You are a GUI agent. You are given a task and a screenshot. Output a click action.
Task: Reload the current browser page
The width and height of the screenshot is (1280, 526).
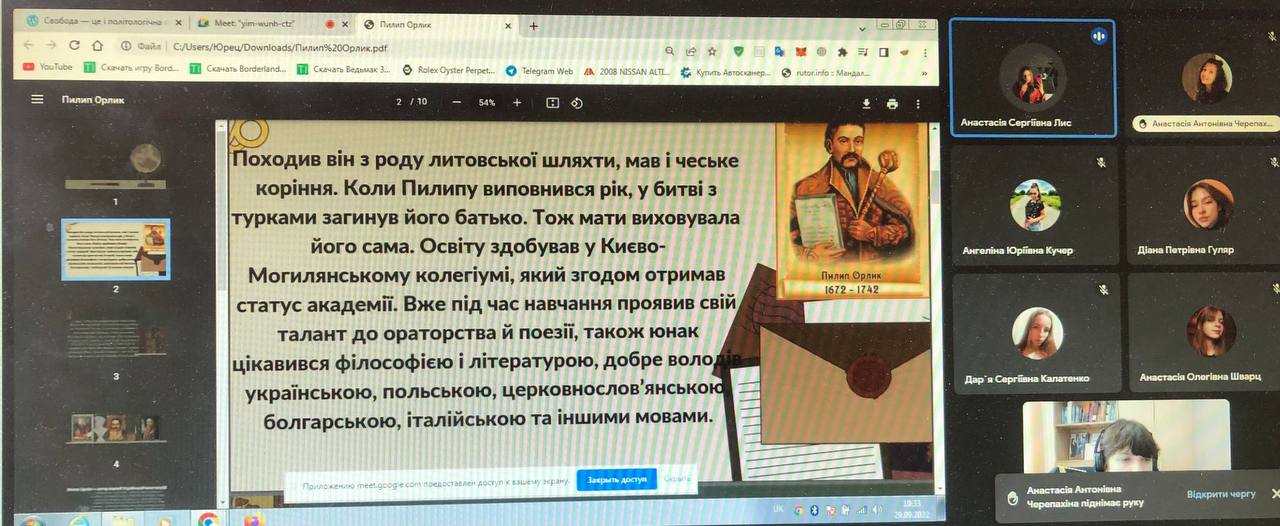click(x=74, y=46)
